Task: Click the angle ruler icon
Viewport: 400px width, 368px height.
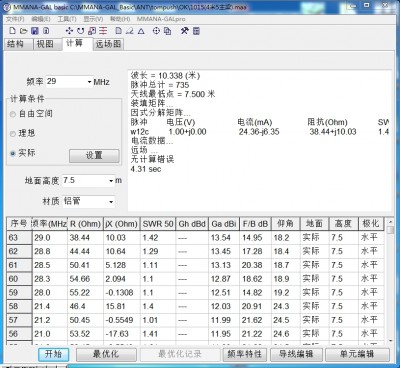Action: (130, 31)
